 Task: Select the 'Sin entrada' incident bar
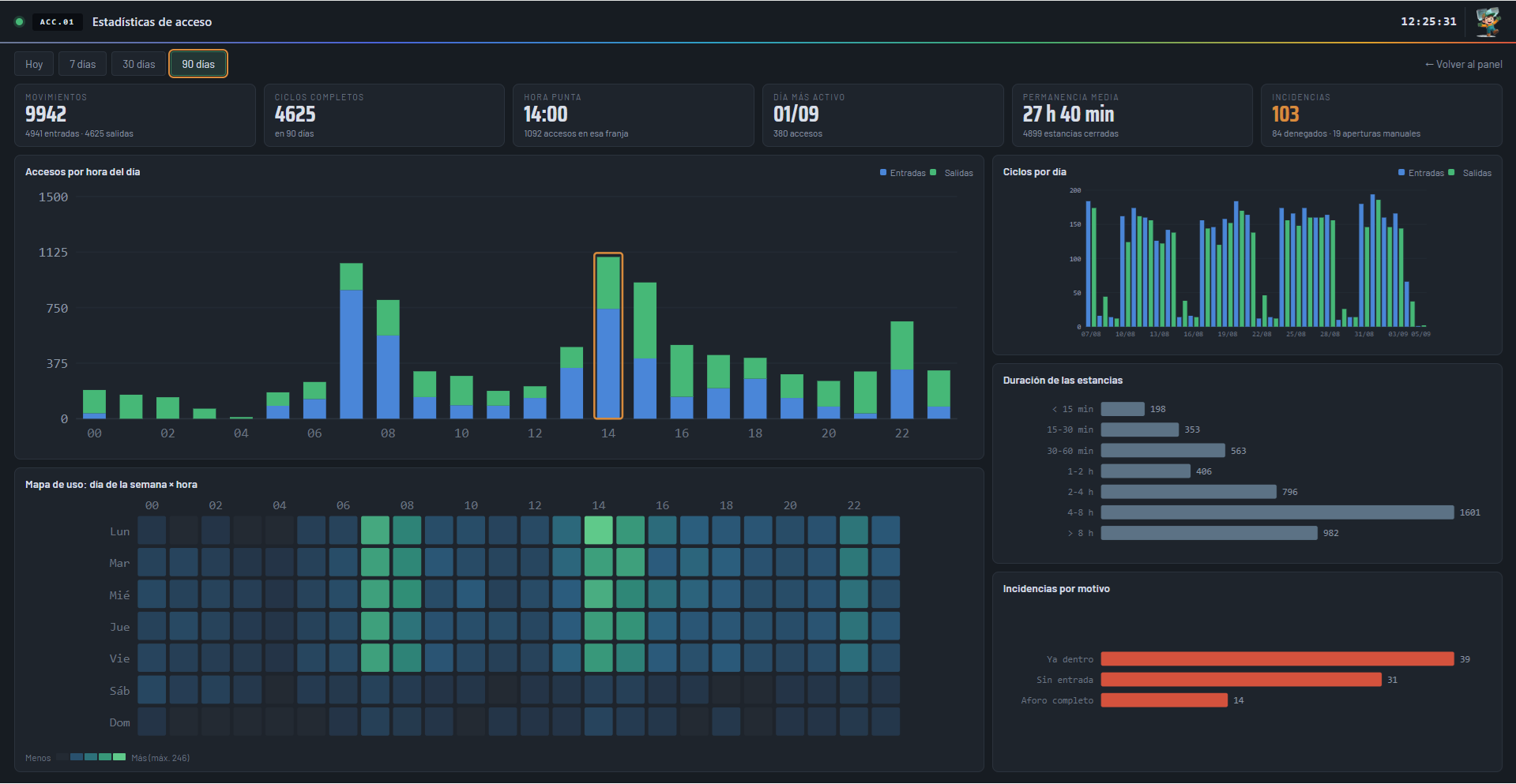[x=1242, y=680]
